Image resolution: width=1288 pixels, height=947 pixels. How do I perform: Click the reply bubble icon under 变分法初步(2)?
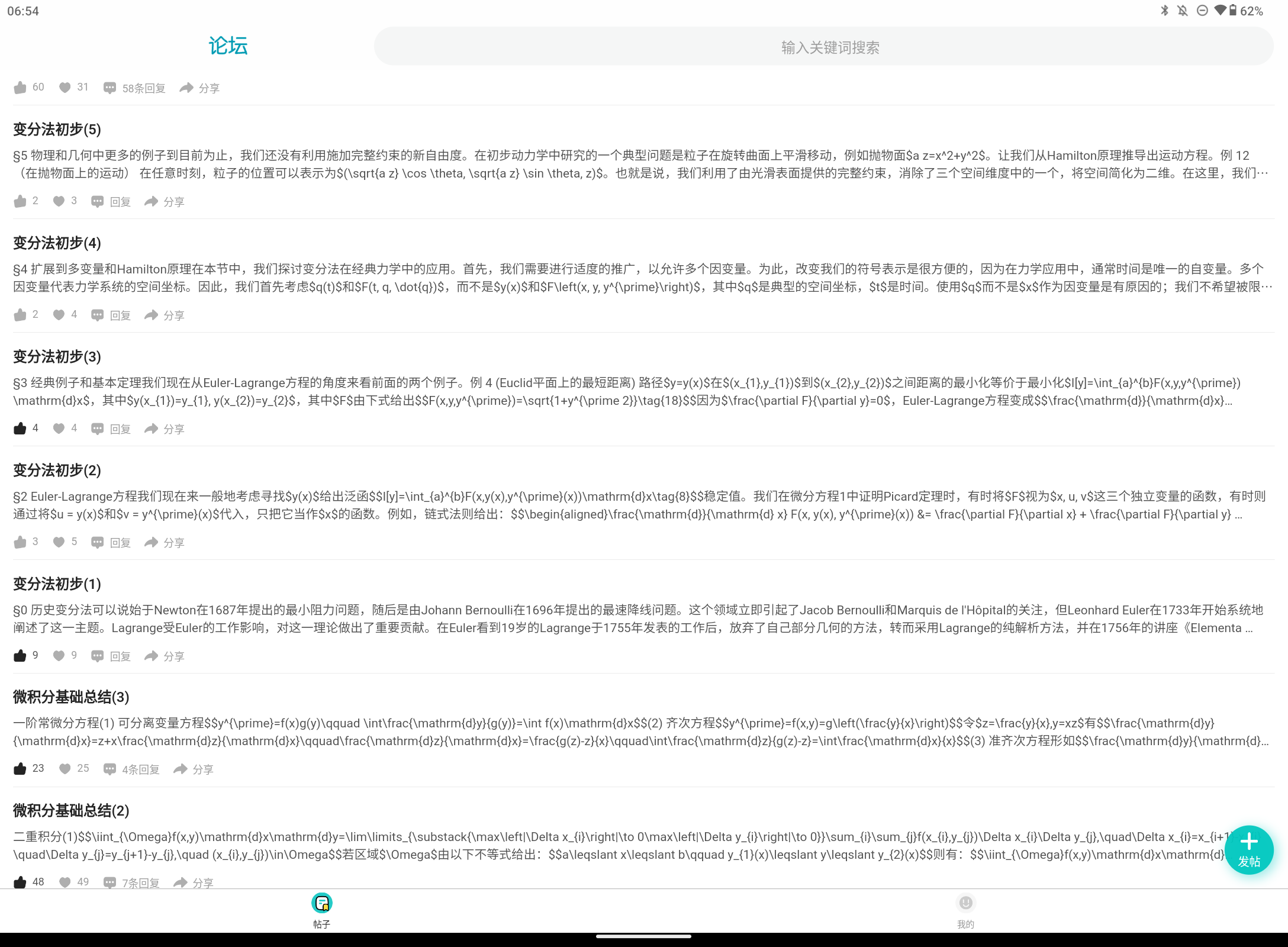[x=98, y=542]
